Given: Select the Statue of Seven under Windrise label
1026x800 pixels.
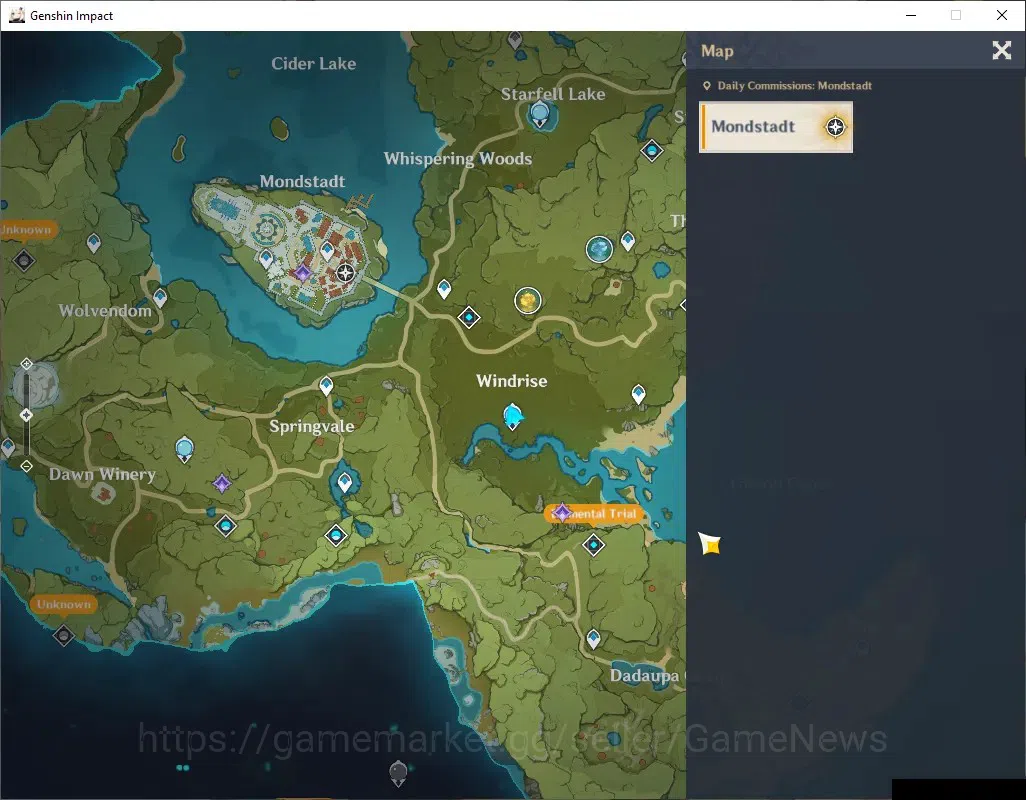Looking at the screenshot, I should (512, 417).
